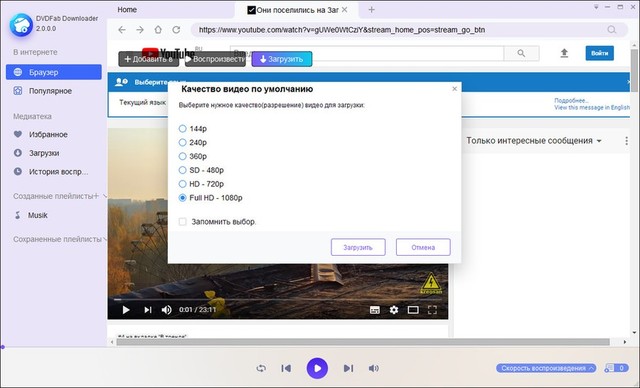The width and height of the screenshot is (640, 388).
Task: Switch to the Home tab
Action: [127, 9]
